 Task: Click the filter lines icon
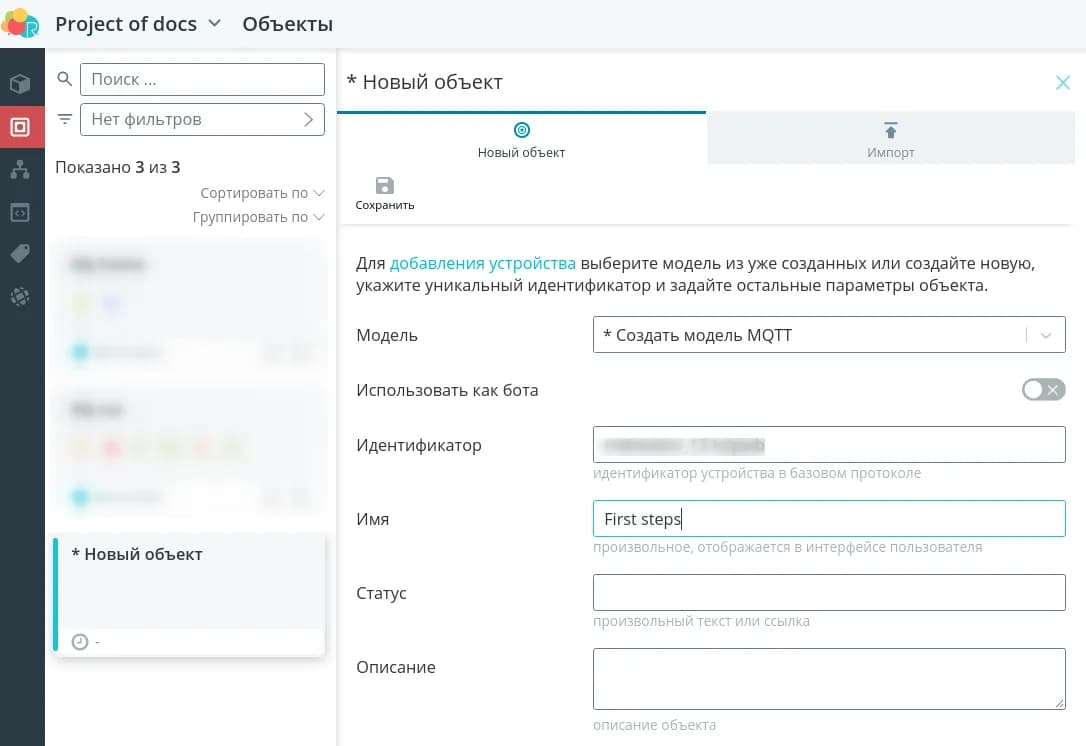pos(65,119)
